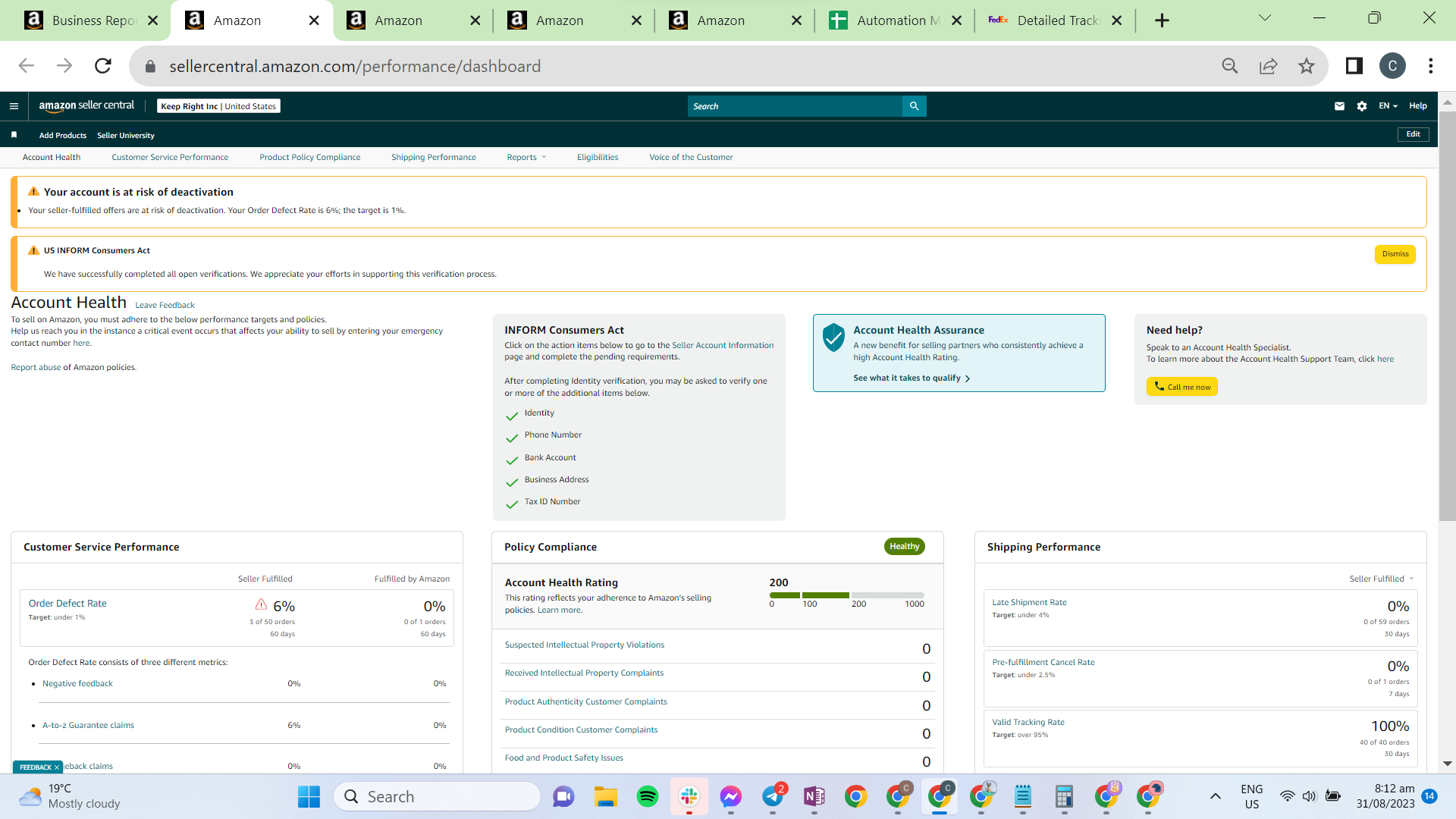Open the Keep Right Inc account switcher
The image size is (1456, 819).
(x=218, y=106)
